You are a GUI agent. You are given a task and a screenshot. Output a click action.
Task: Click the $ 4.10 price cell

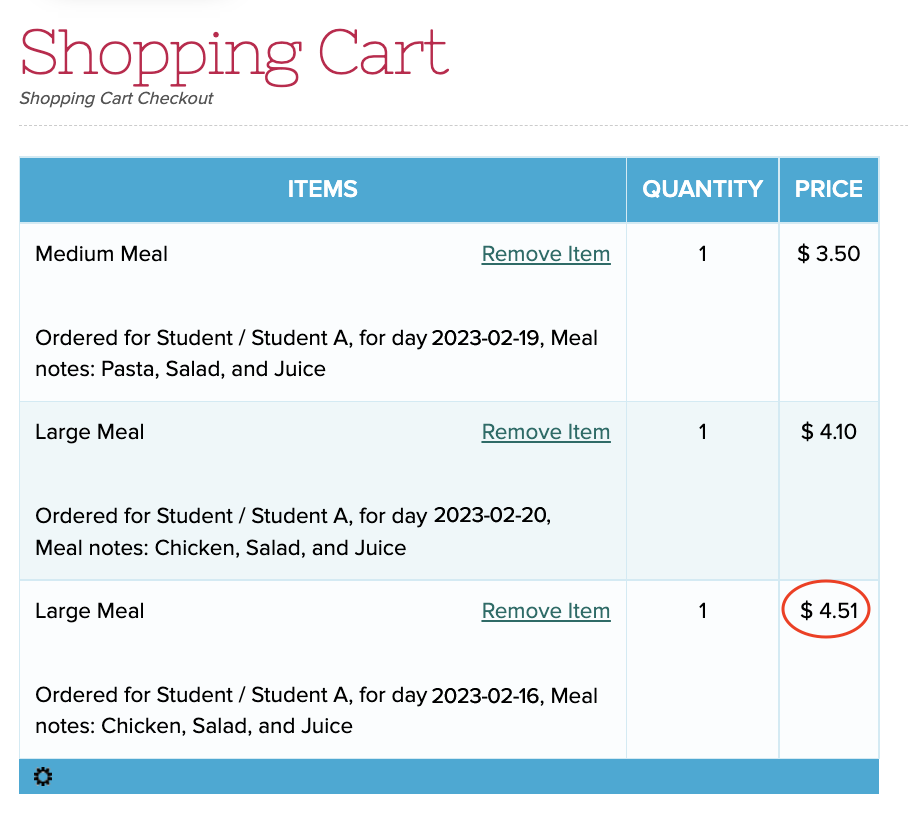tap(829, 431)
